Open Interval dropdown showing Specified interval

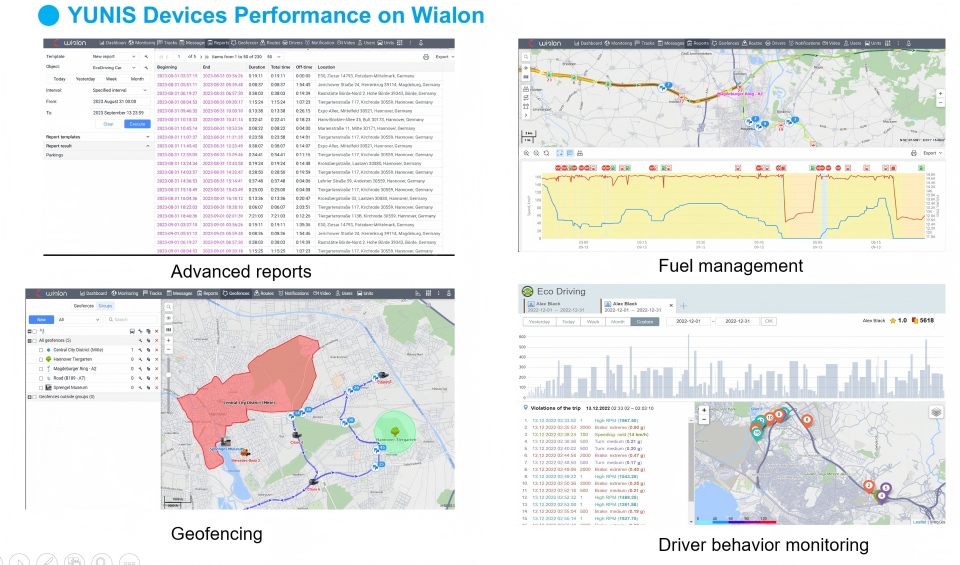(121, 90)
